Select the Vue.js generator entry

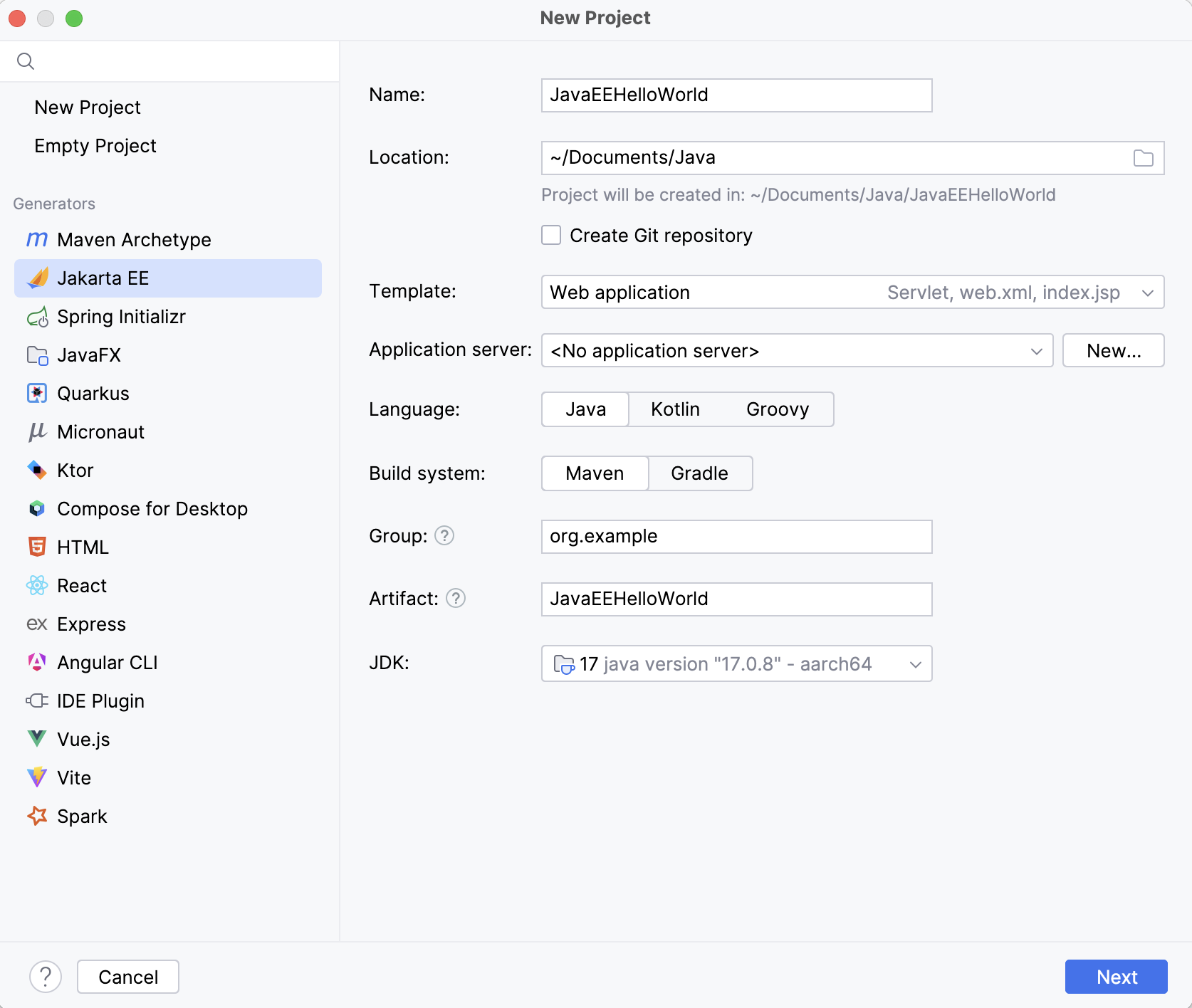point(168,740)
